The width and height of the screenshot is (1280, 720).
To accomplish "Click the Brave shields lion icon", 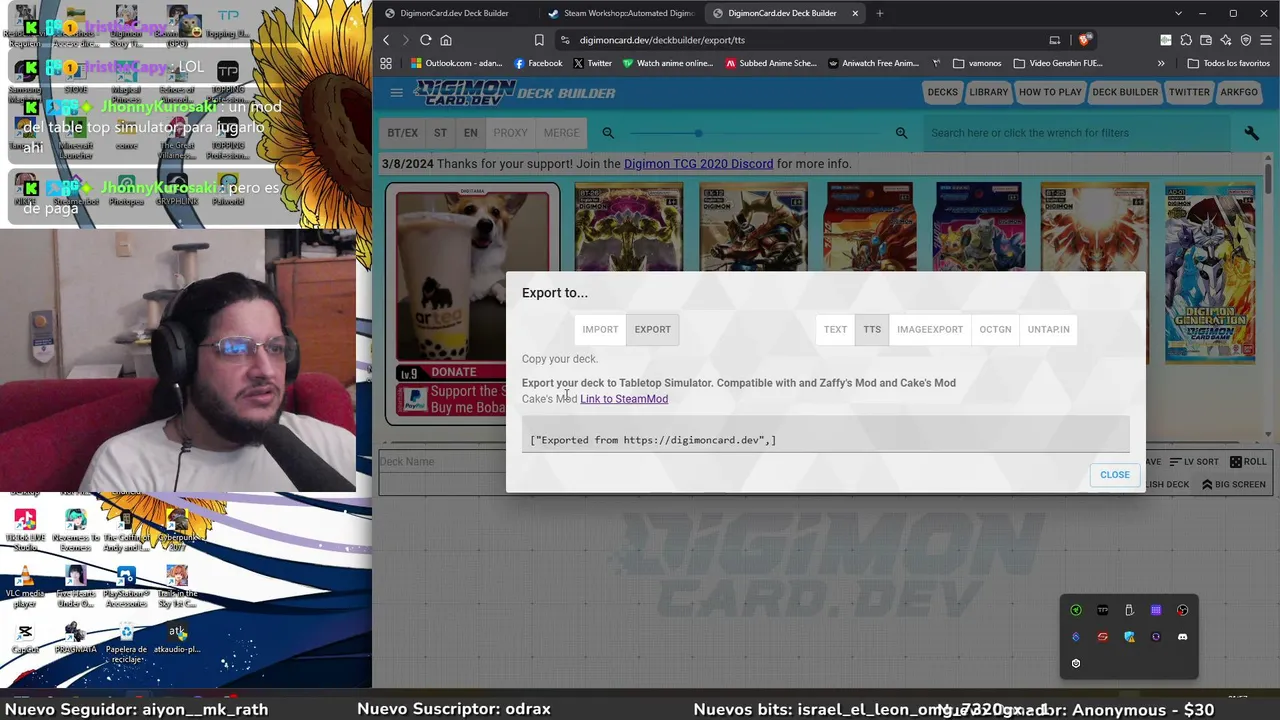I will [1085, 40].
